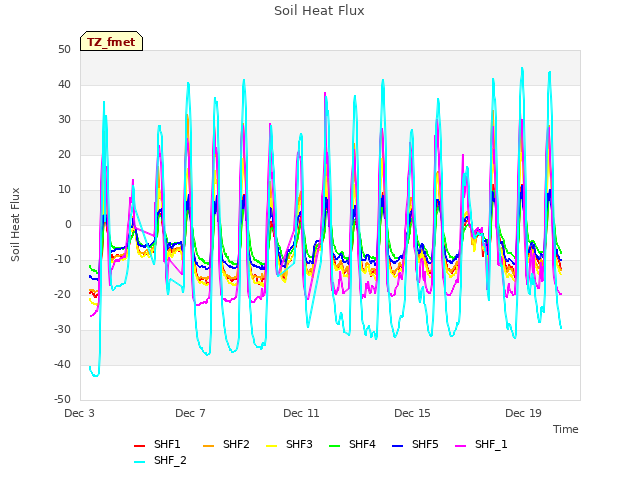Click the Dec 11 x-axis tick label
Image resolution: width=640 pixels, height=480 pixels.
[x=301, y=413]
